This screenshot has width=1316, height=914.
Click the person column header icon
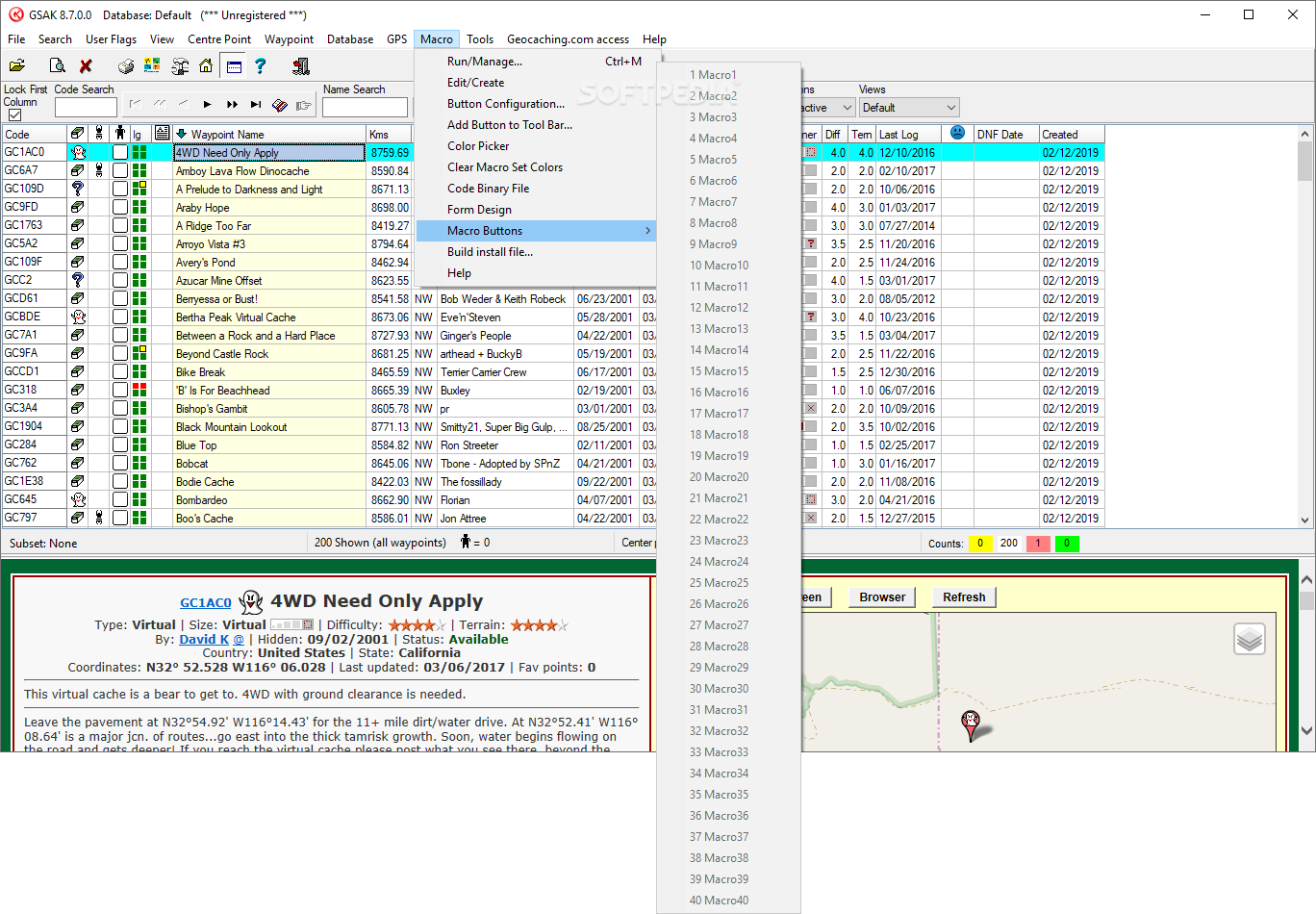pos(119,134)
